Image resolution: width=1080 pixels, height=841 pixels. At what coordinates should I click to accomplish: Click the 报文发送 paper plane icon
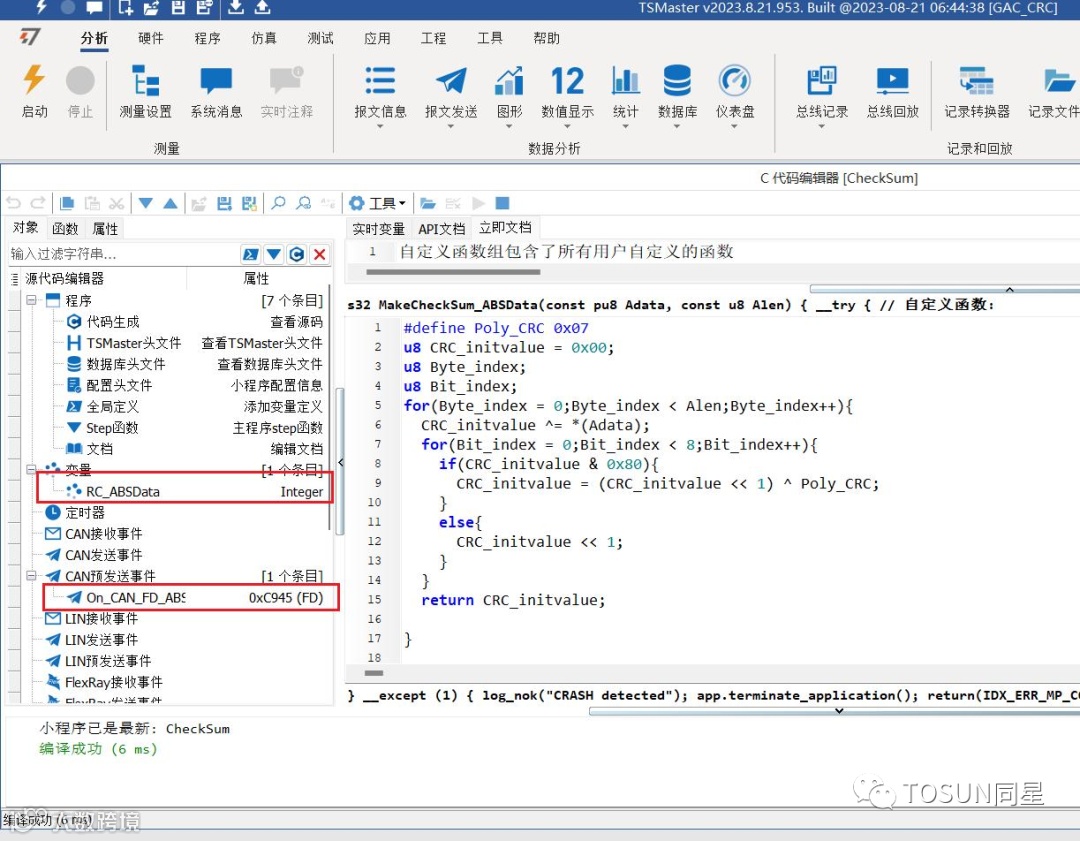tap(451, 80)
